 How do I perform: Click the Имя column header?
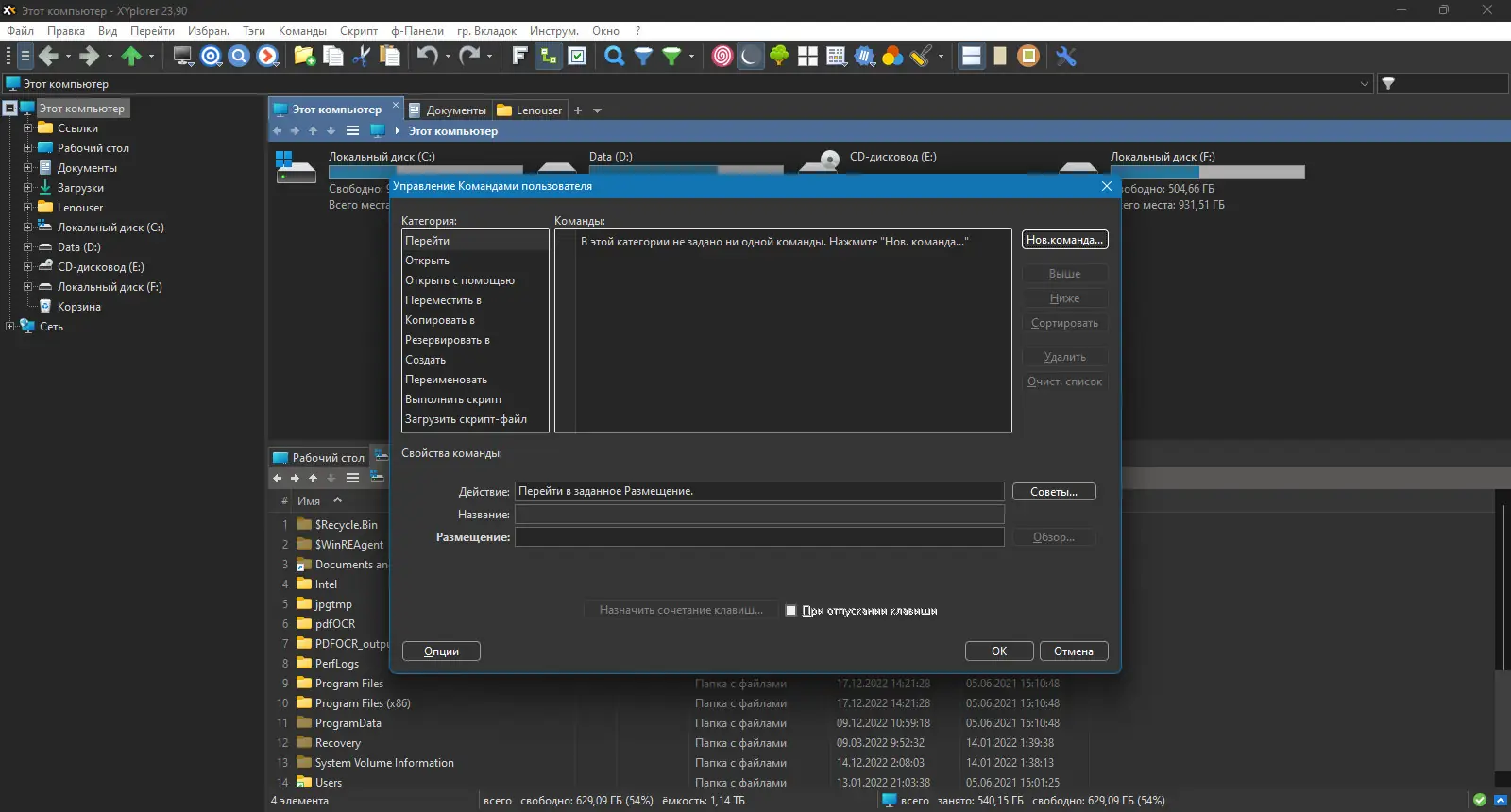click(x=309, y=501)
